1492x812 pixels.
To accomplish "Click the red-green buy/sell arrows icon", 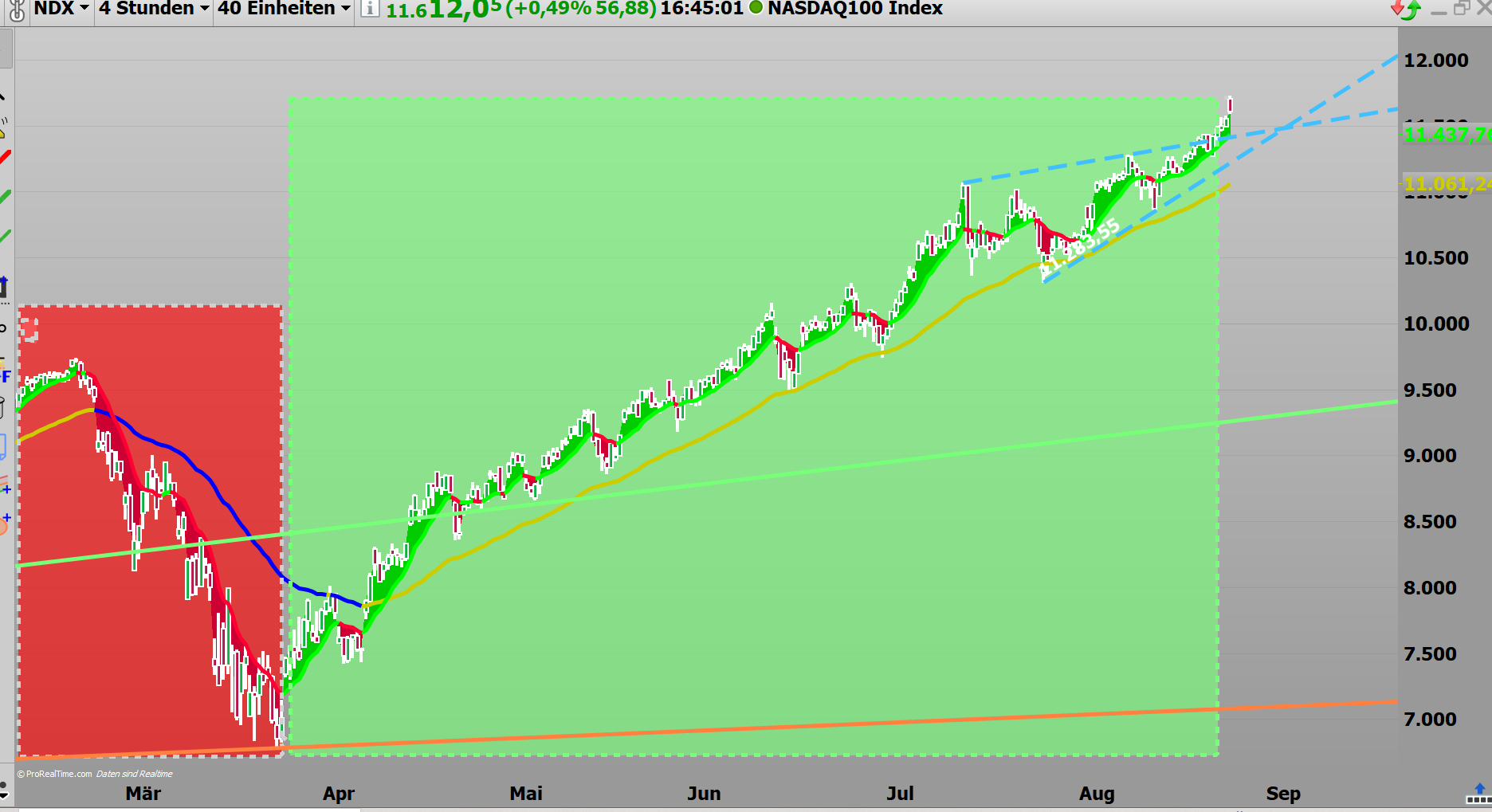I will click(x=1405, y=10).
